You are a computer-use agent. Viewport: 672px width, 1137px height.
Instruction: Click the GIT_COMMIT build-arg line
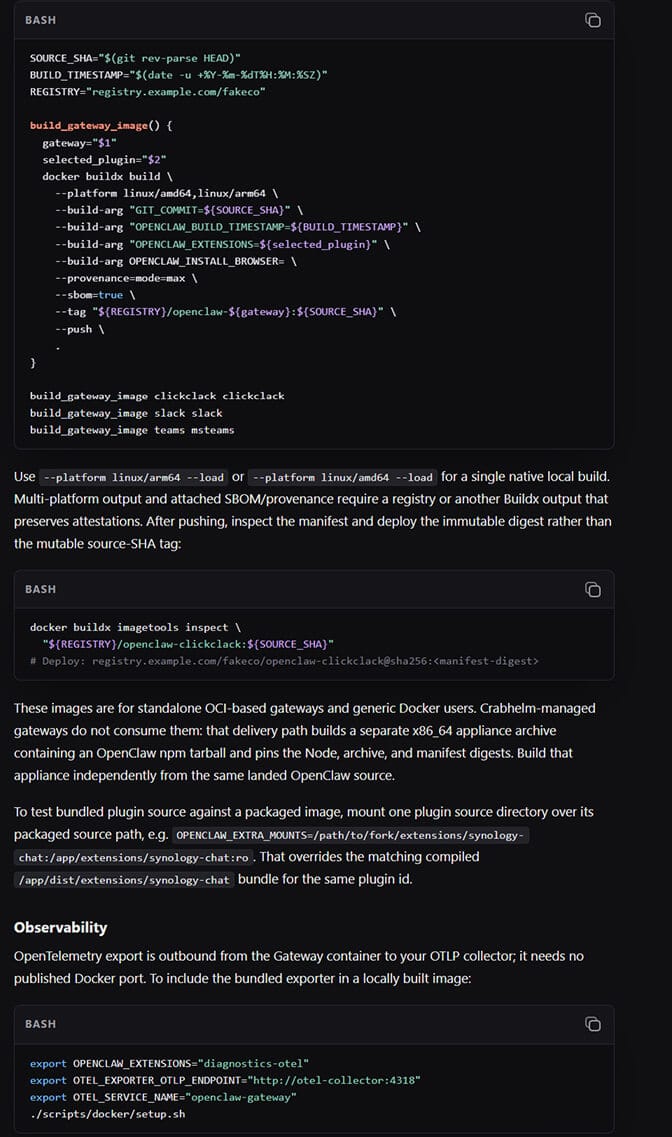pyautogui.click(x=178, y=210)
